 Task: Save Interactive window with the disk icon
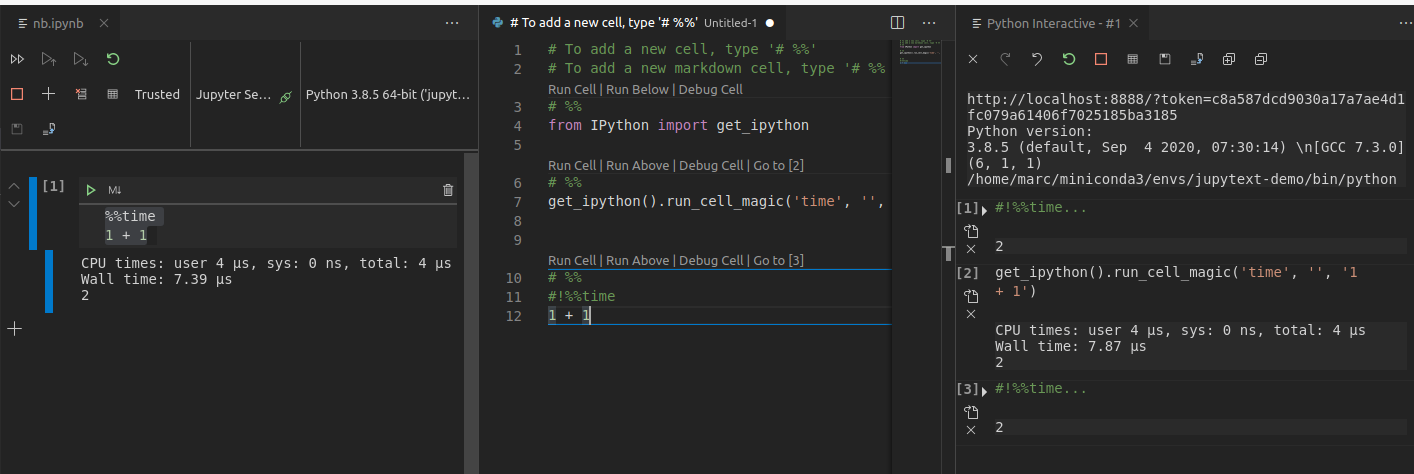coord(1165,60)
